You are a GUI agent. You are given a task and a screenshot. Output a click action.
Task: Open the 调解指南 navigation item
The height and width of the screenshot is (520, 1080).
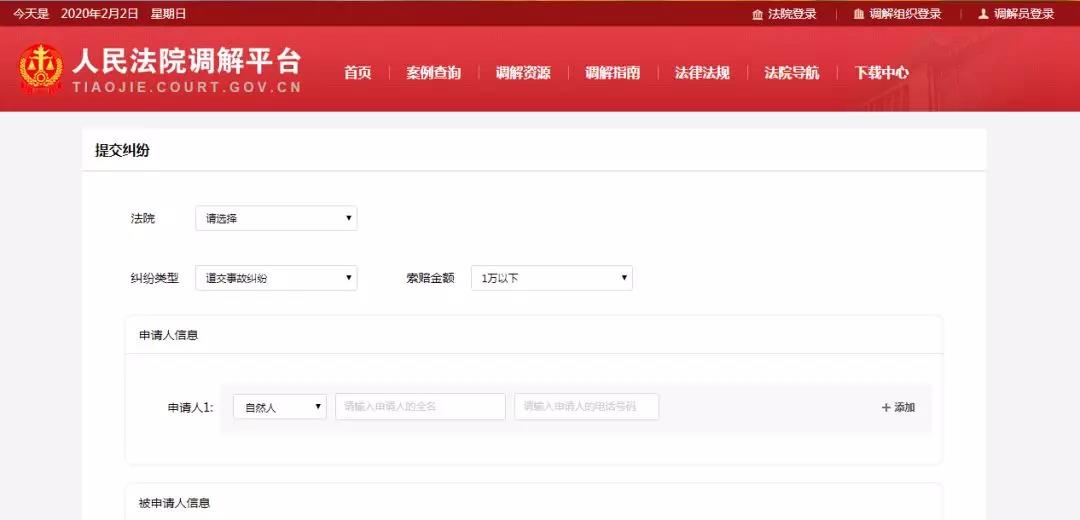pos(612,73)
